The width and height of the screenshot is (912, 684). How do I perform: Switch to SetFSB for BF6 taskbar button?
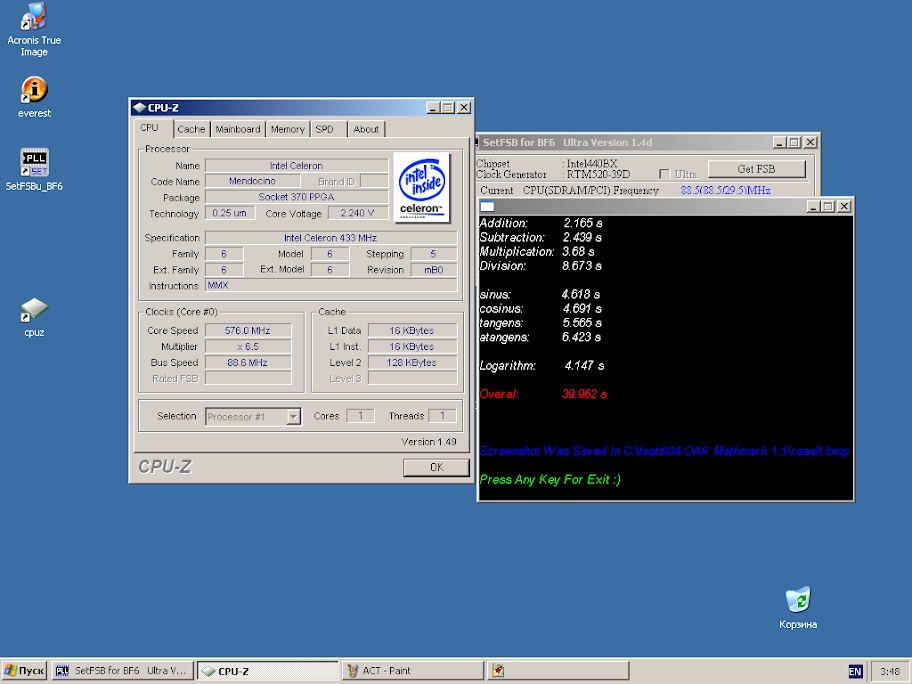click(x=122, y=671)
